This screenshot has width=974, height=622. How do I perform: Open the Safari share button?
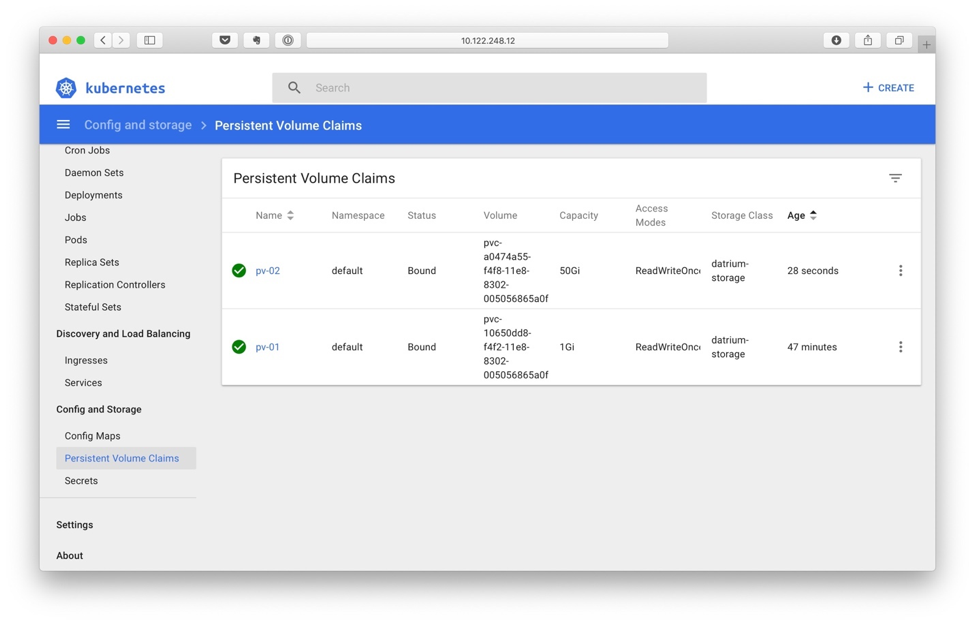pos(868,40)
